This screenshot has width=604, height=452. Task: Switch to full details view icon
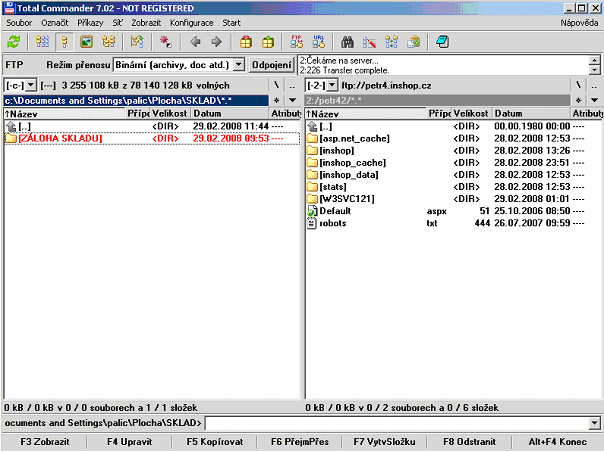(64, 42)
